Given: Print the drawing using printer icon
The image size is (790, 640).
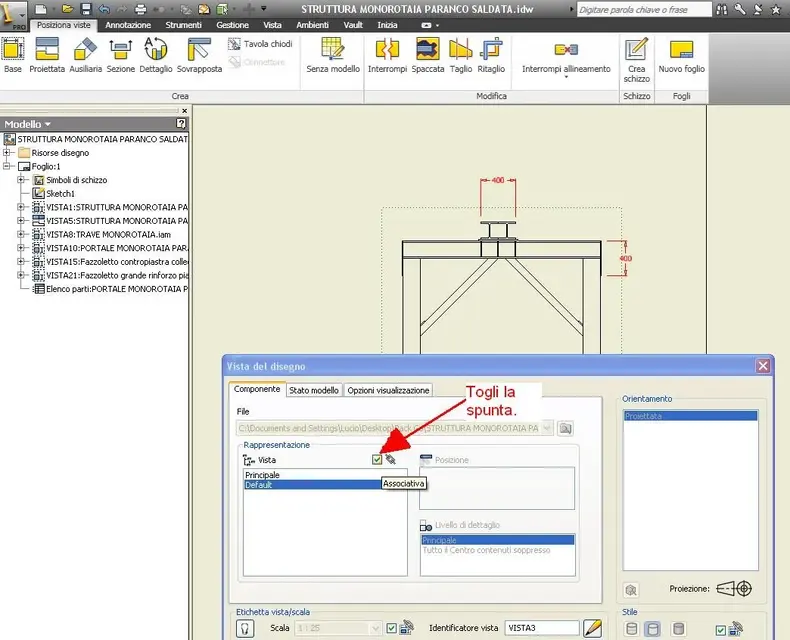Looking at the screenshot, I should tap(141, 9).
